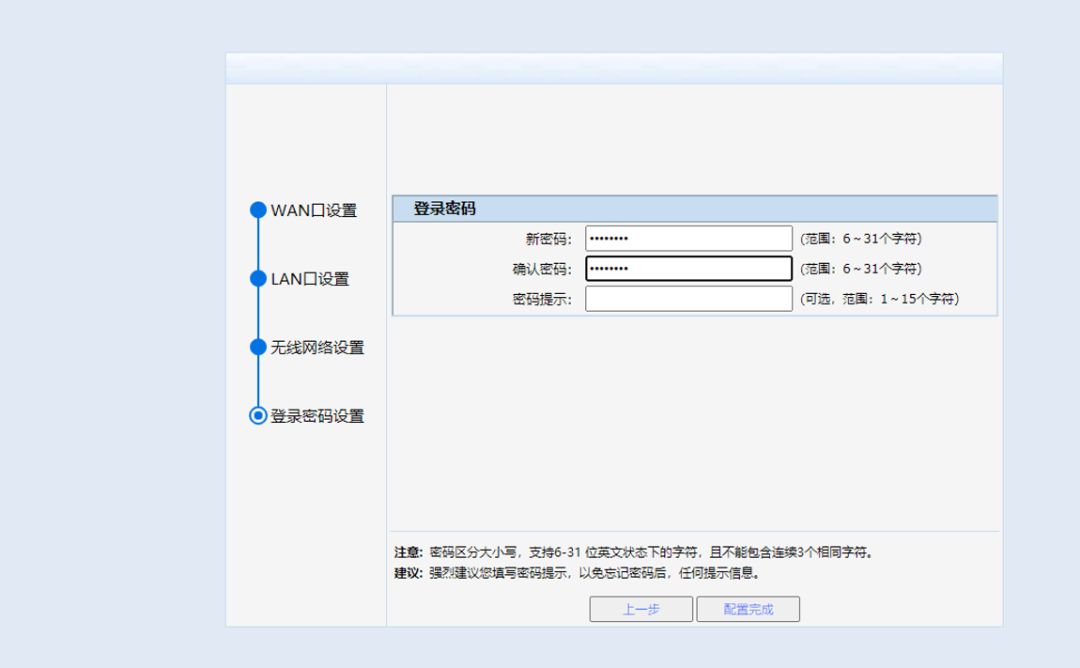Click the blue dot beside LAN口设置

click(x=258, y=278)
